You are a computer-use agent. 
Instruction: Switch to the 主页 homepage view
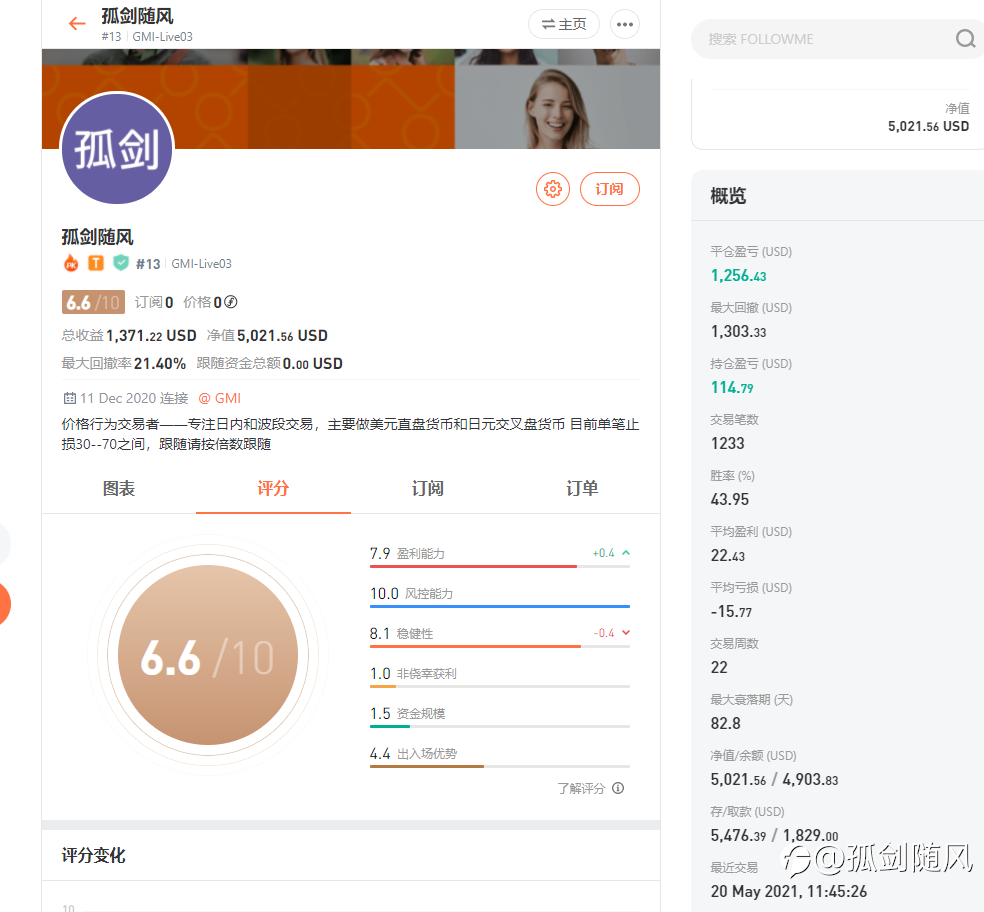click(x=564, y=24)
